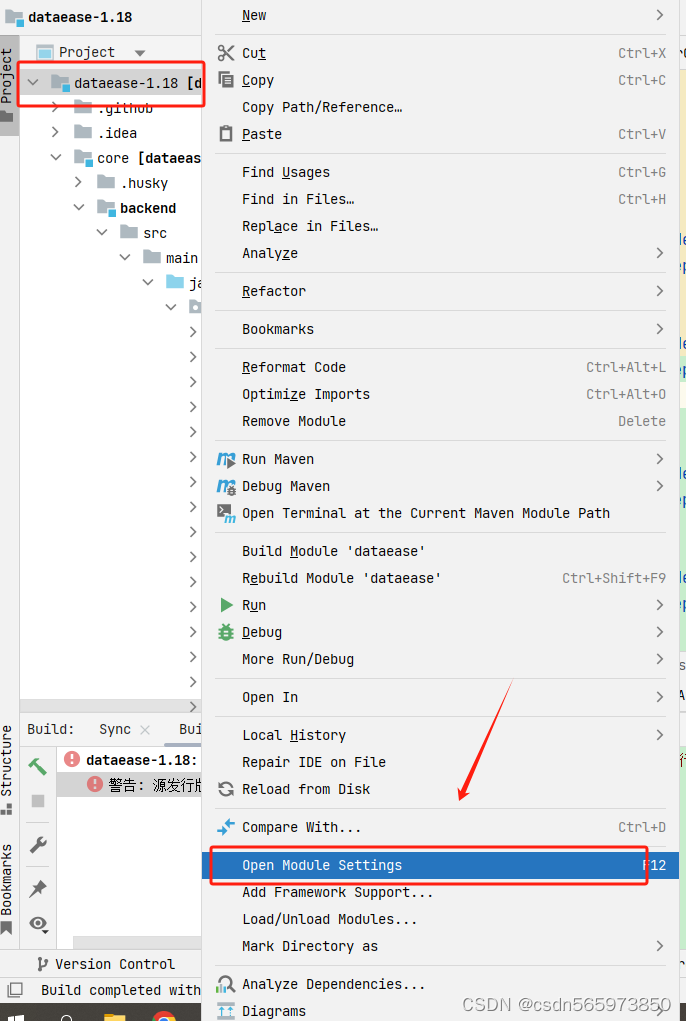Click the Diagrams icon
The width and height of the screenshot is (686, 1021).
[x=226, y=1011]
